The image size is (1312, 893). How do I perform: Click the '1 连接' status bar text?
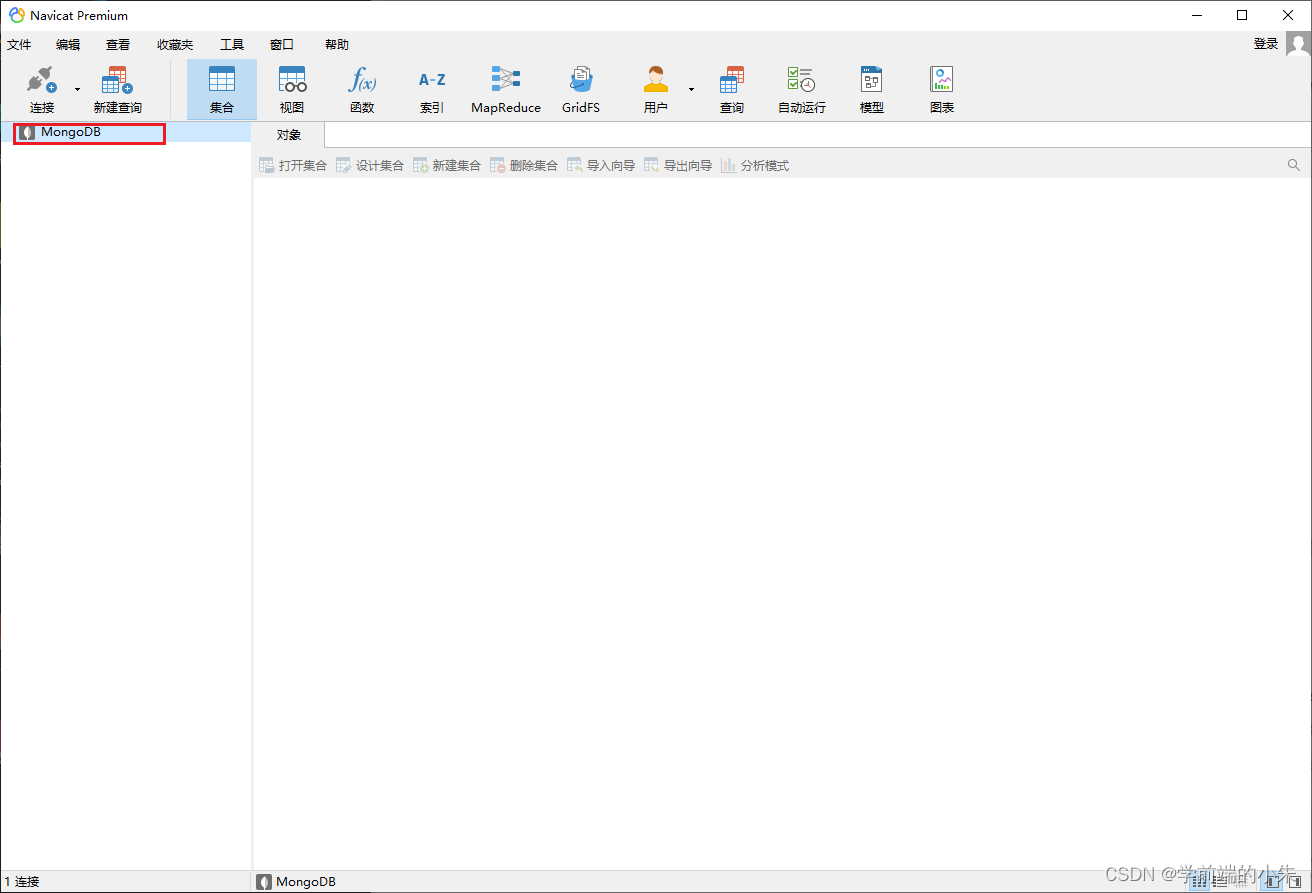[21, 882]
